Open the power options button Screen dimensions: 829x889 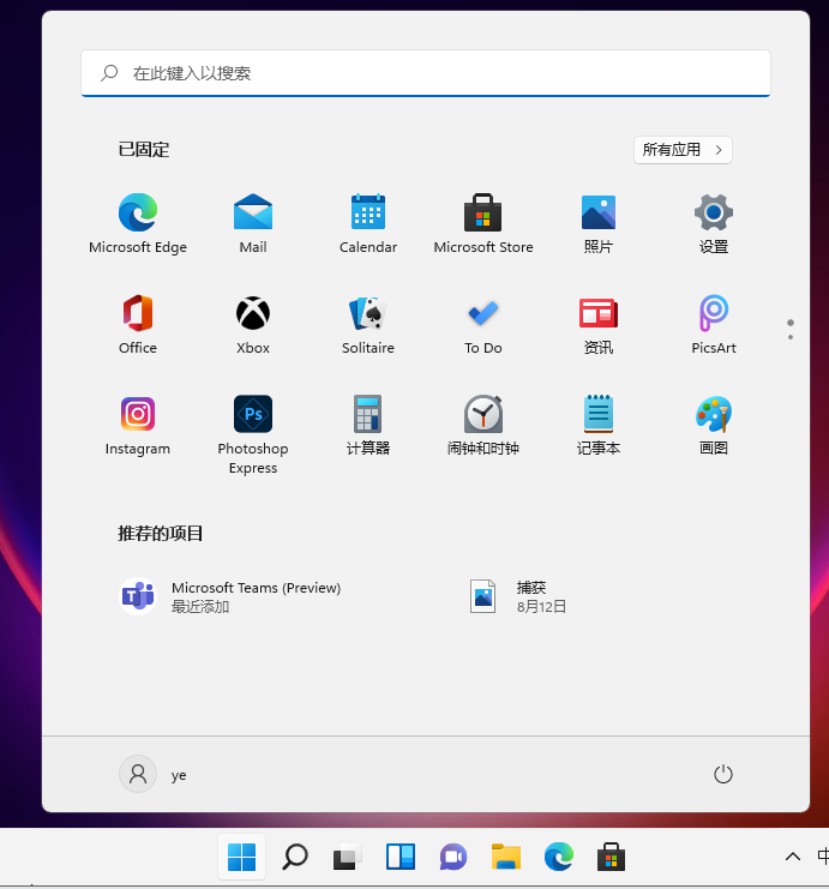click(723, 773)
